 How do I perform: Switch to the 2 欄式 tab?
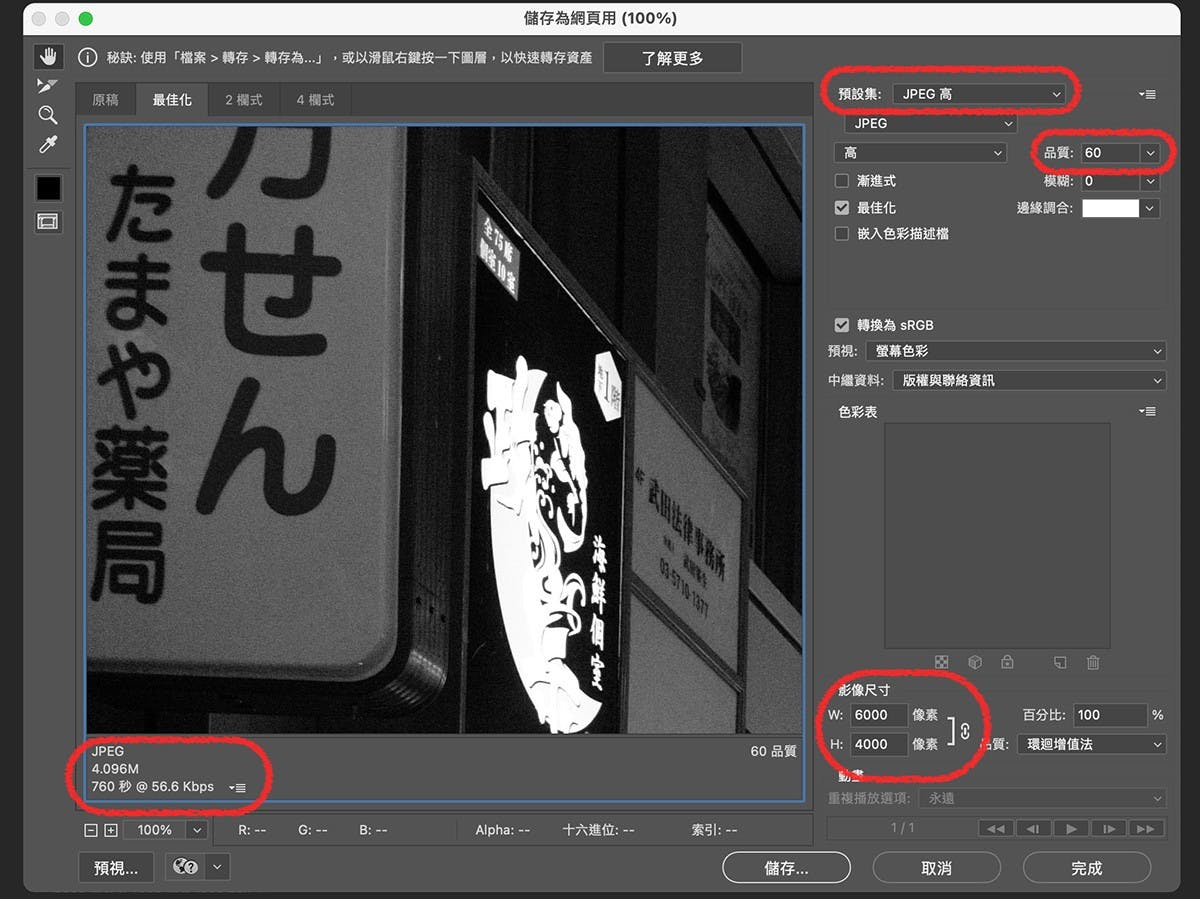tap(243, 100)
